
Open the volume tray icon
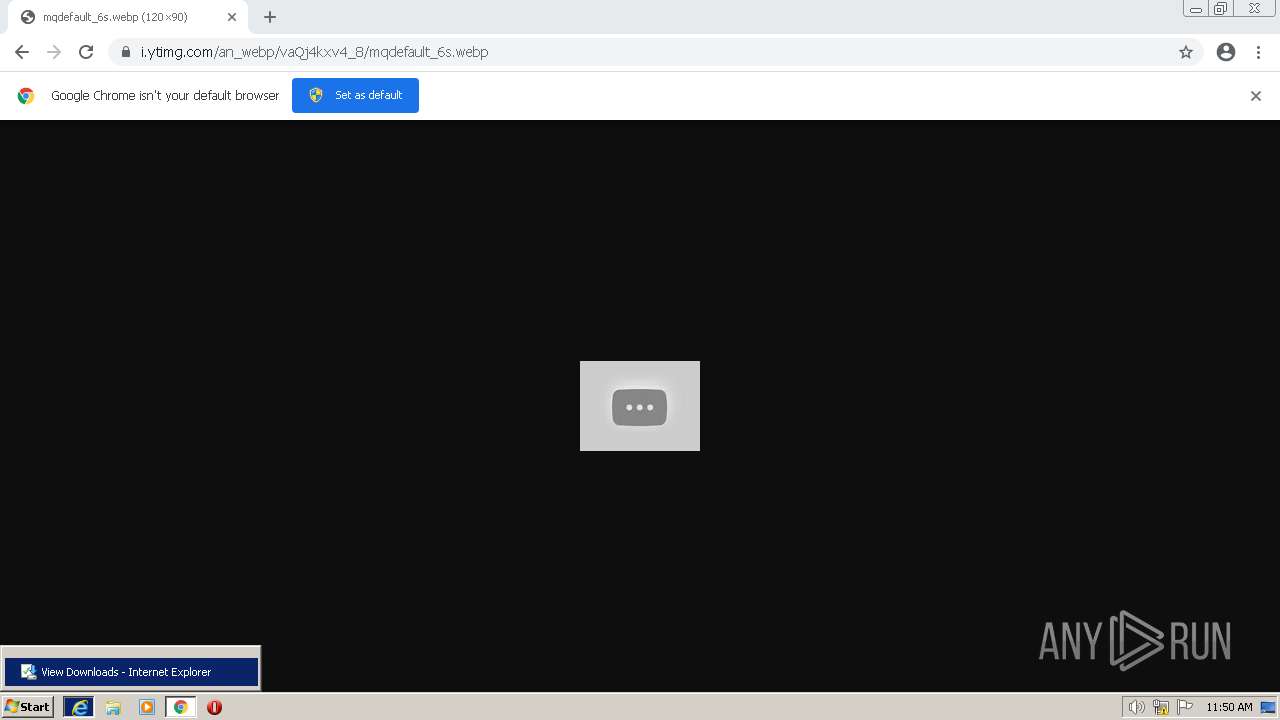click(1136, 707)
